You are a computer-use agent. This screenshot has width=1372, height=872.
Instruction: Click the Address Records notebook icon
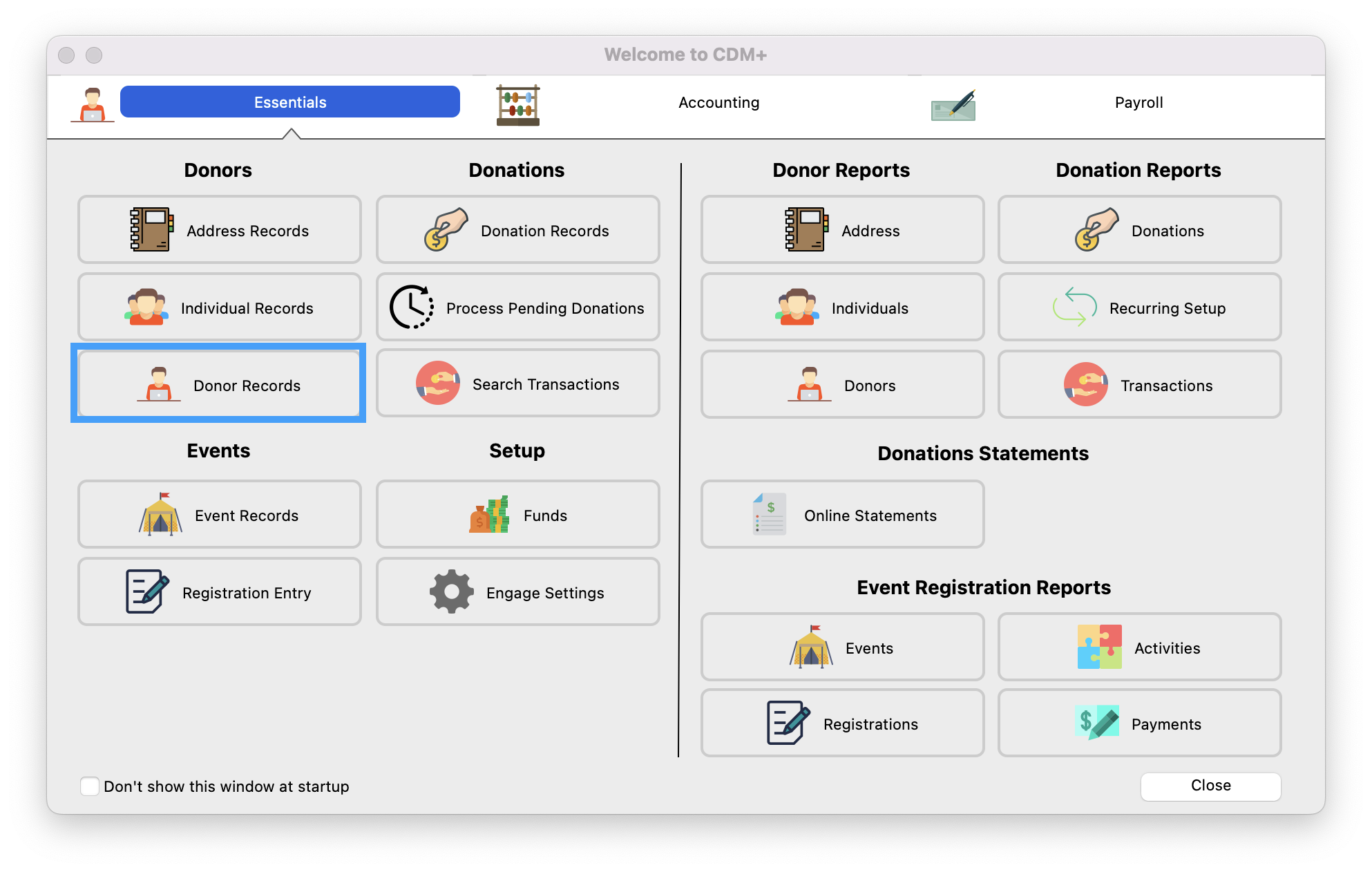(151, 229)
